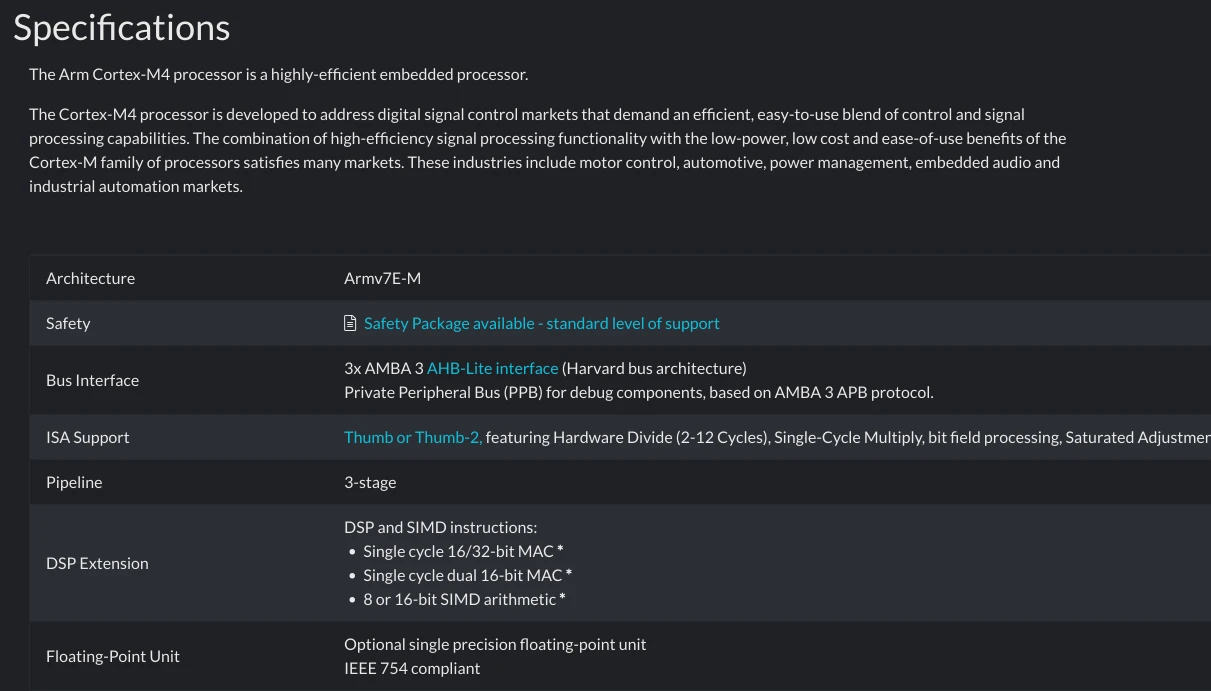The width and height of the screenshot is (1211, 691).
Task: Click the Private Peripheral Bus description line
Action: pos(638,392)
